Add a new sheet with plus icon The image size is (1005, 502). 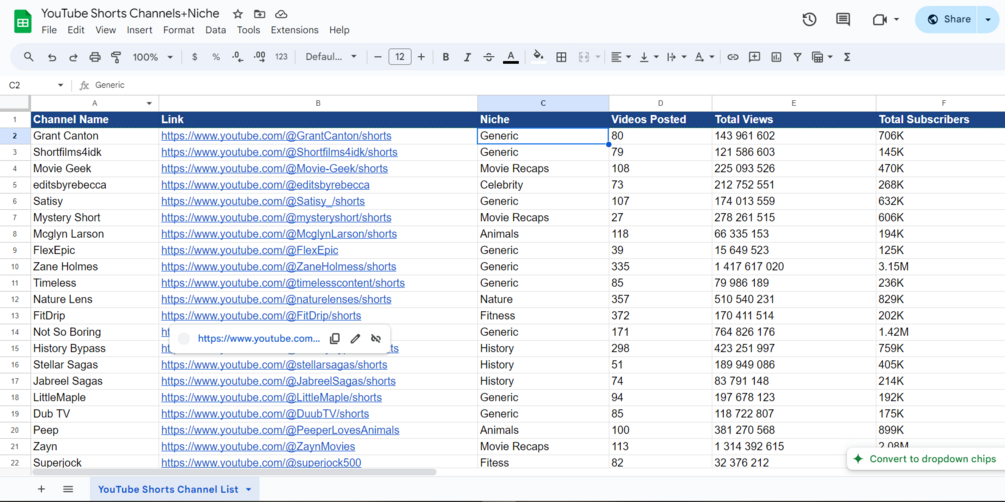tap(42, 489)
